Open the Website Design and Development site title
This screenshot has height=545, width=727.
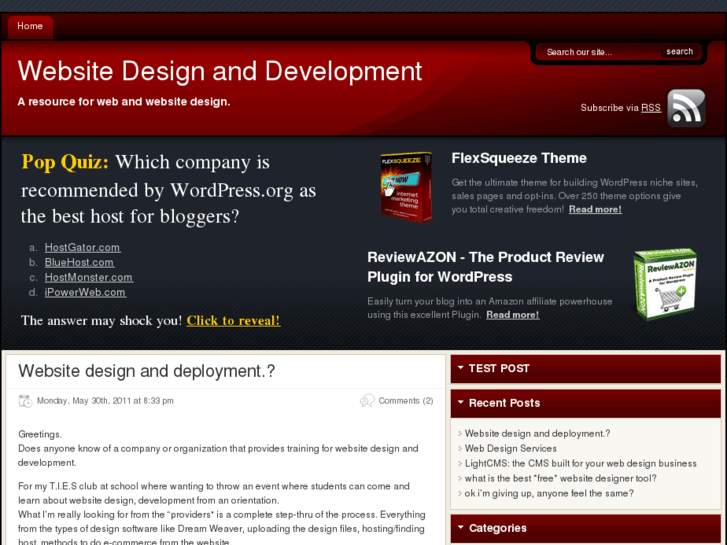point(220,71)
